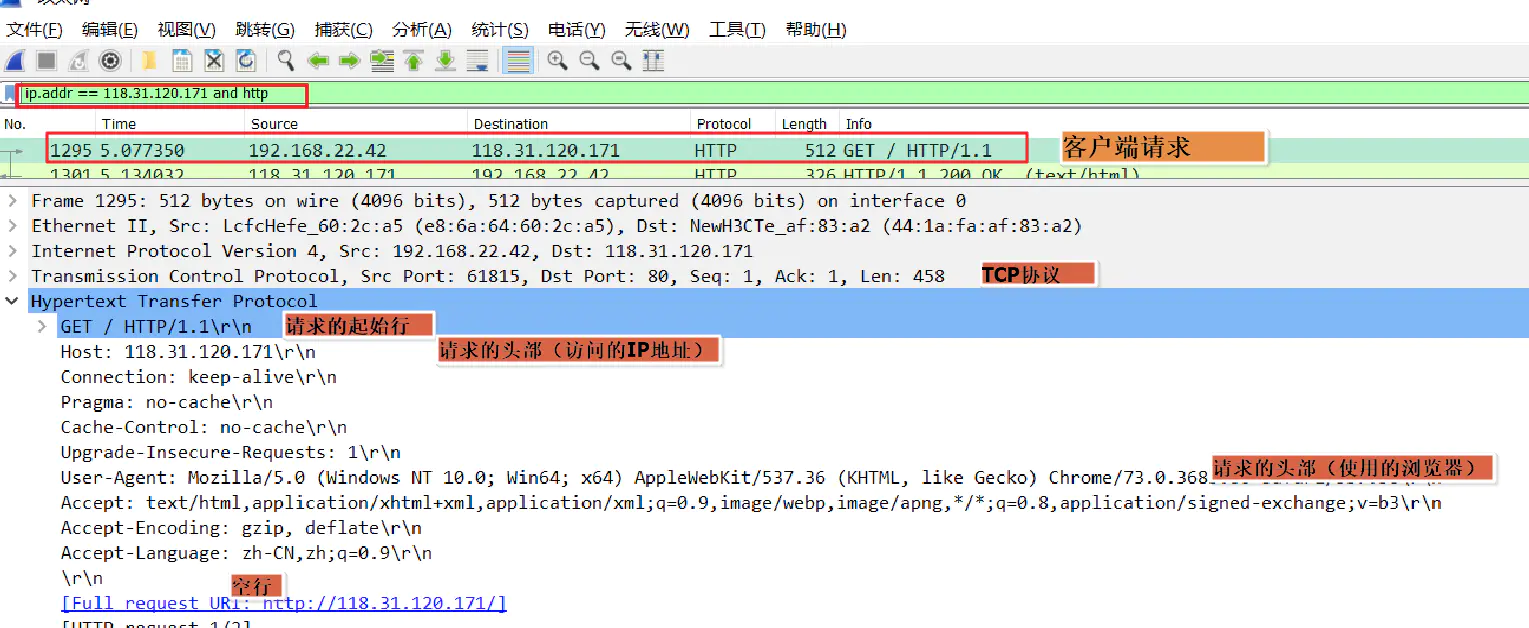Viewport: 1529px width, 628px height.
Task: Open the 分析(A) menu
Action: [x=421, y=30]
